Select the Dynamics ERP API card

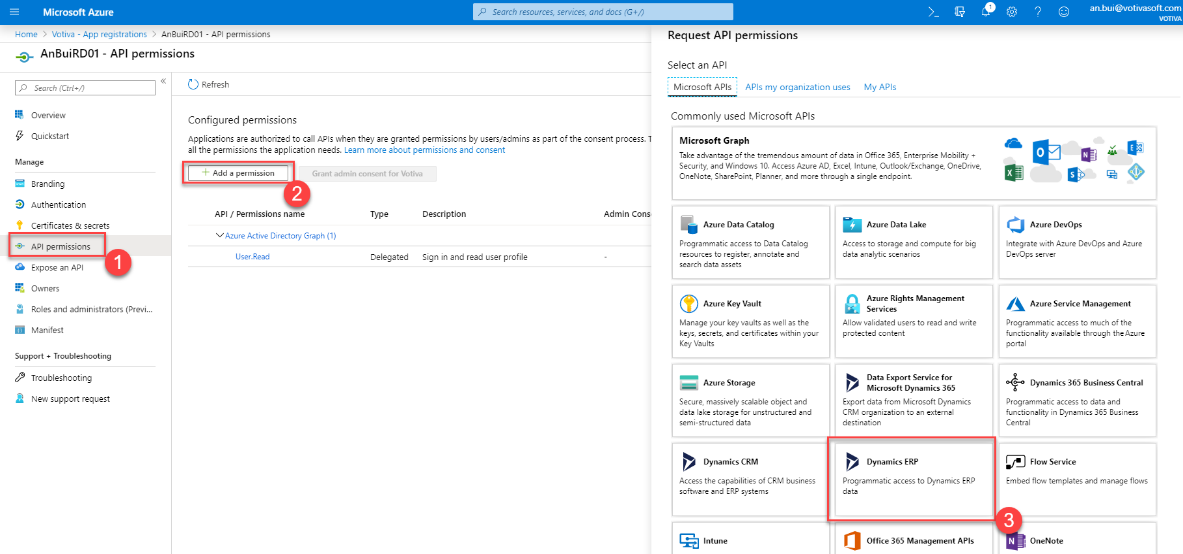coord(914,478)
